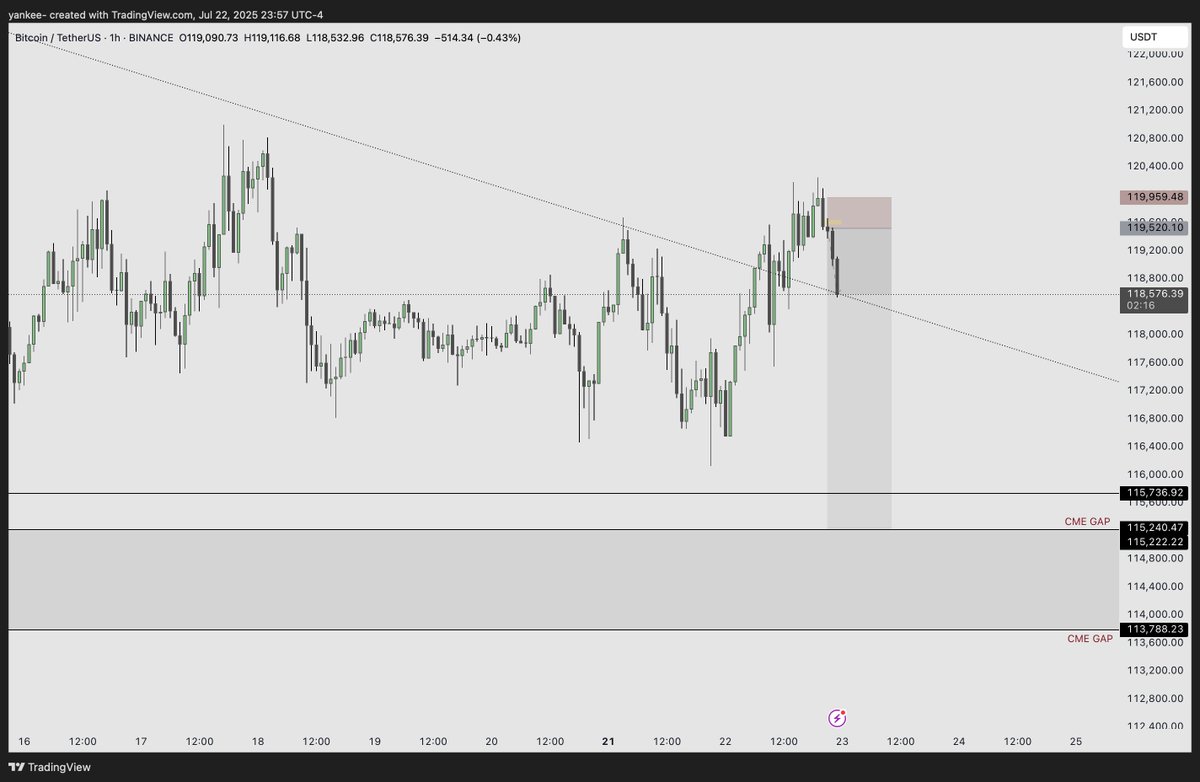Click the date label 16 on the time axis
This screenshot has height=782, width=1200.
(24, 741)
